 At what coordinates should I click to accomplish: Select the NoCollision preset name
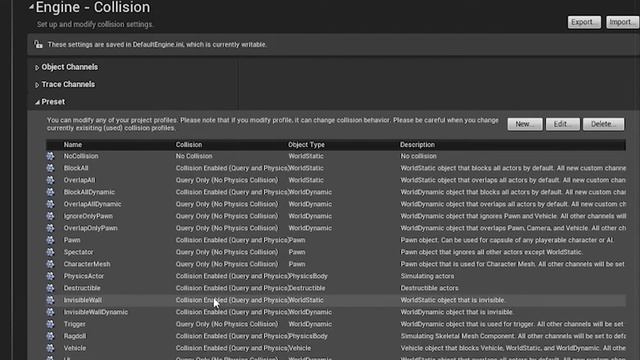[81, 156]
